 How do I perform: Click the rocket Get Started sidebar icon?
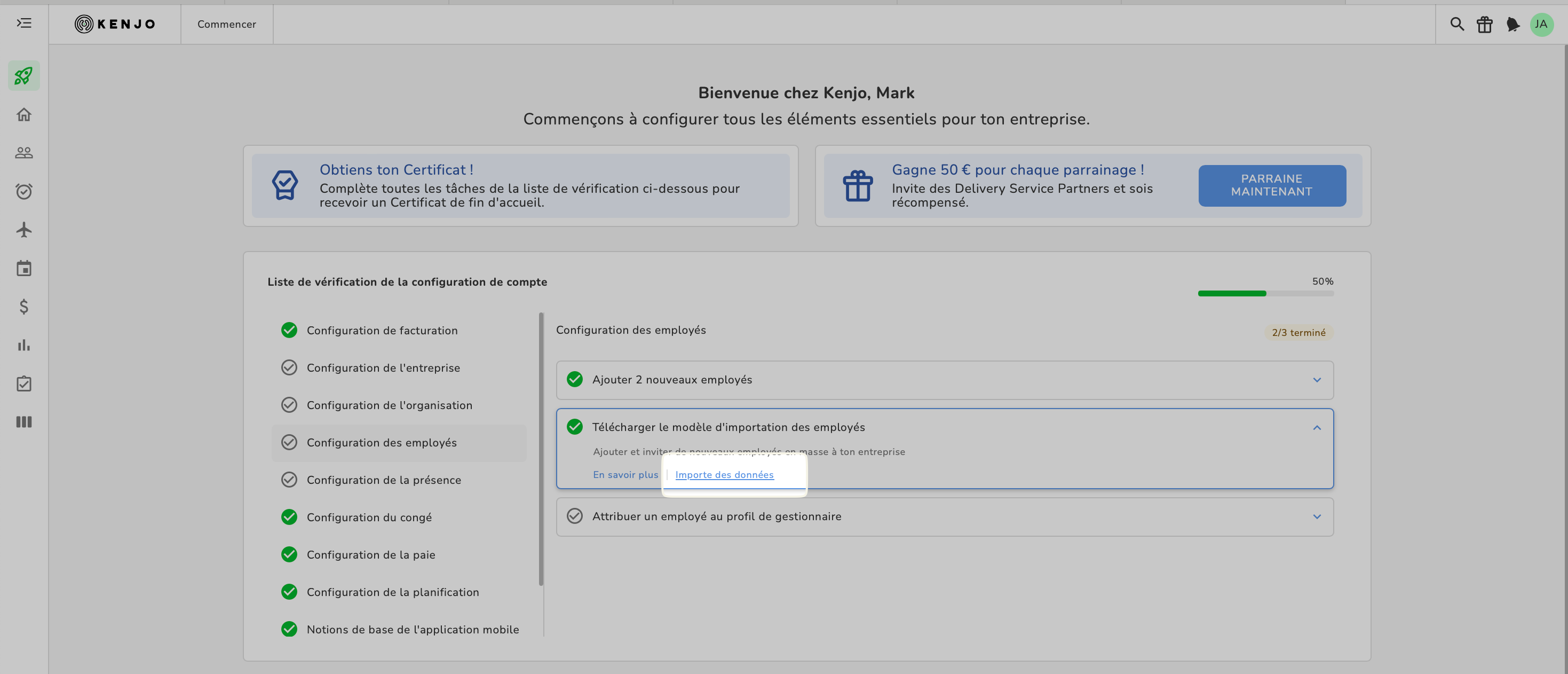pos(23,75)
